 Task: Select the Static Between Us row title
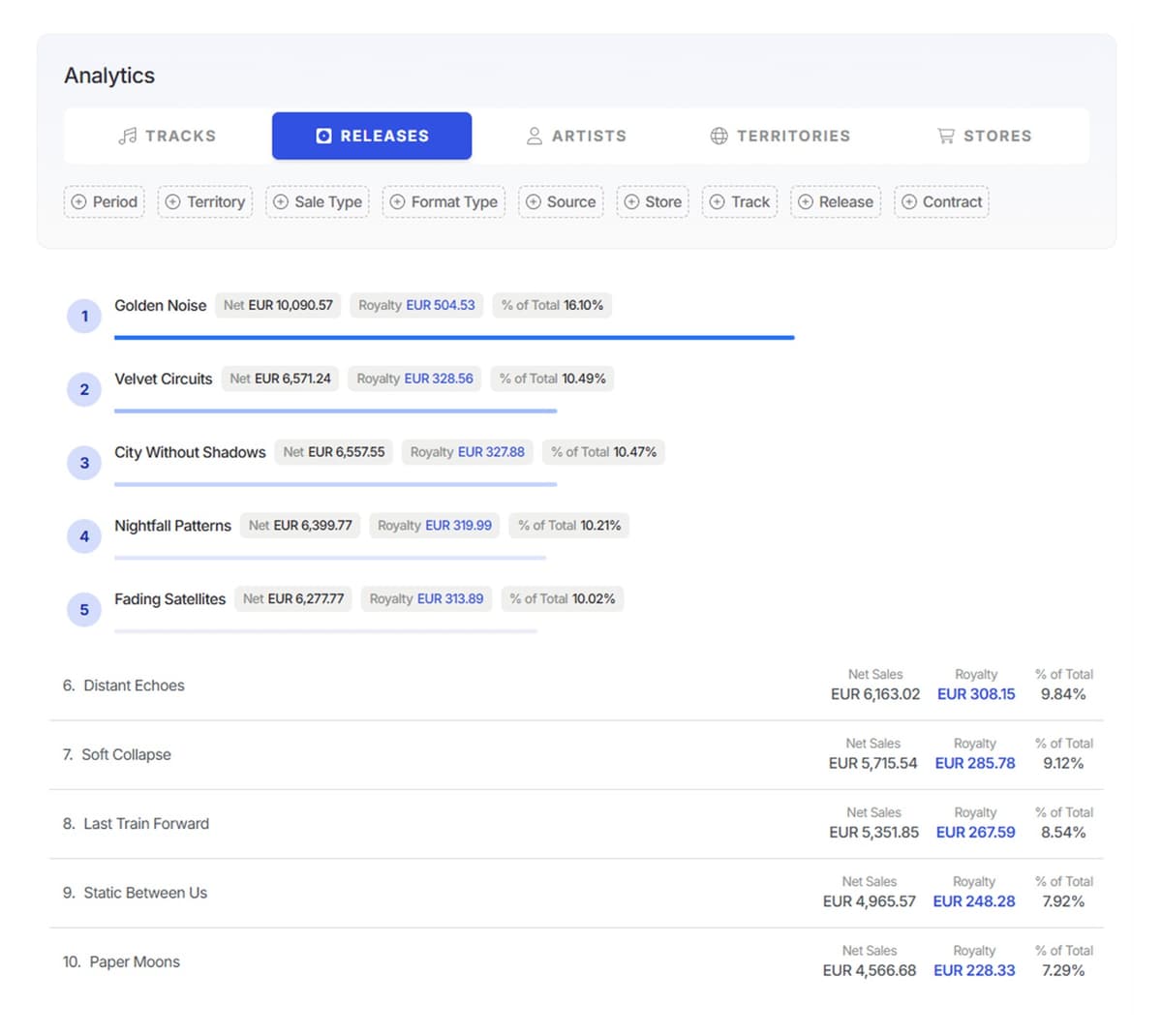(145, 893)
